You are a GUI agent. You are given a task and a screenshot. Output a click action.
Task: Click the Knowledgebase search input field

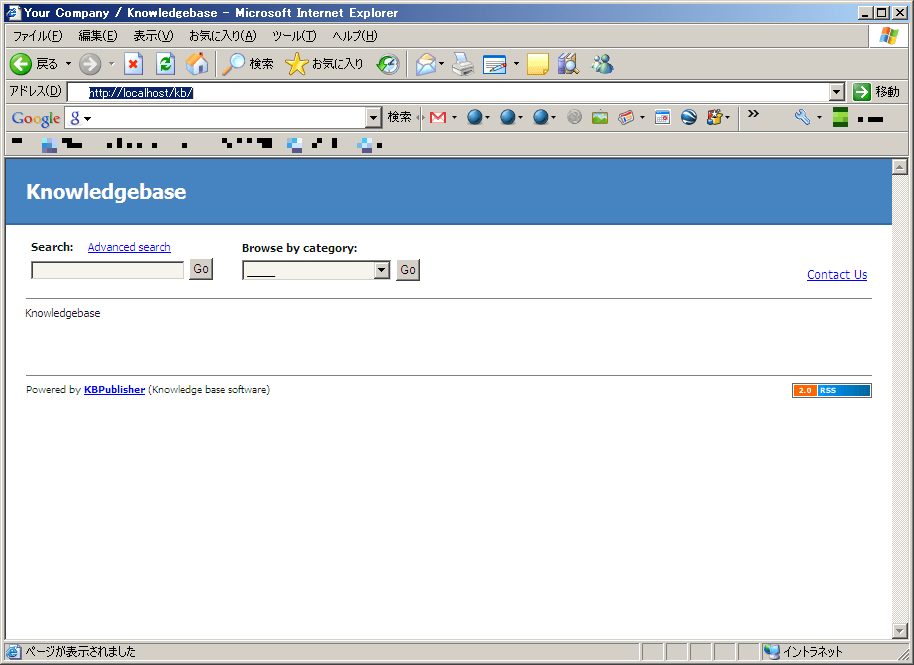pyautogui.click(x=108, y=270)
